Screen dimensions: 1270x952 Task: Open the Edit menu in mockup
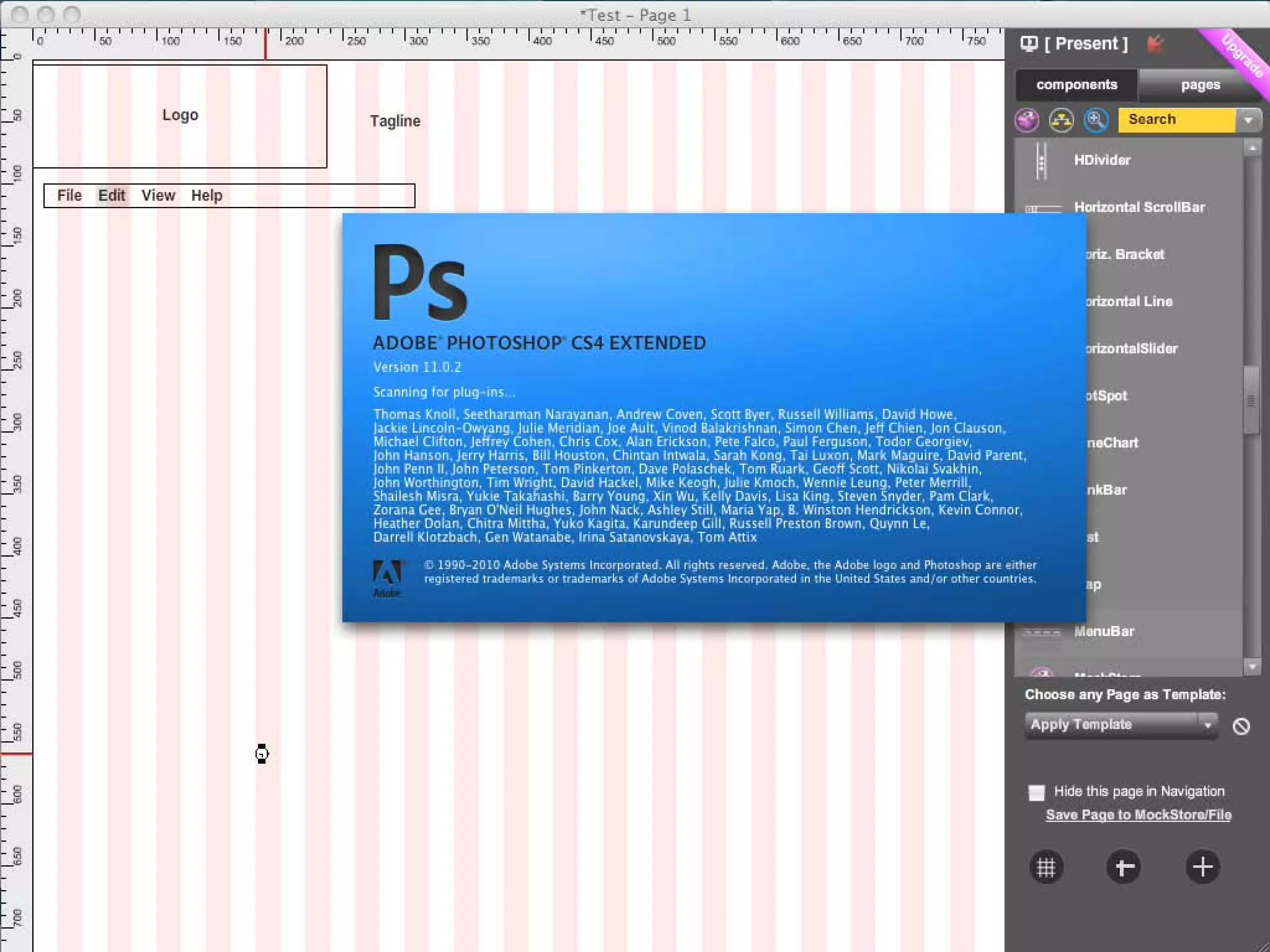click(112, 196)
